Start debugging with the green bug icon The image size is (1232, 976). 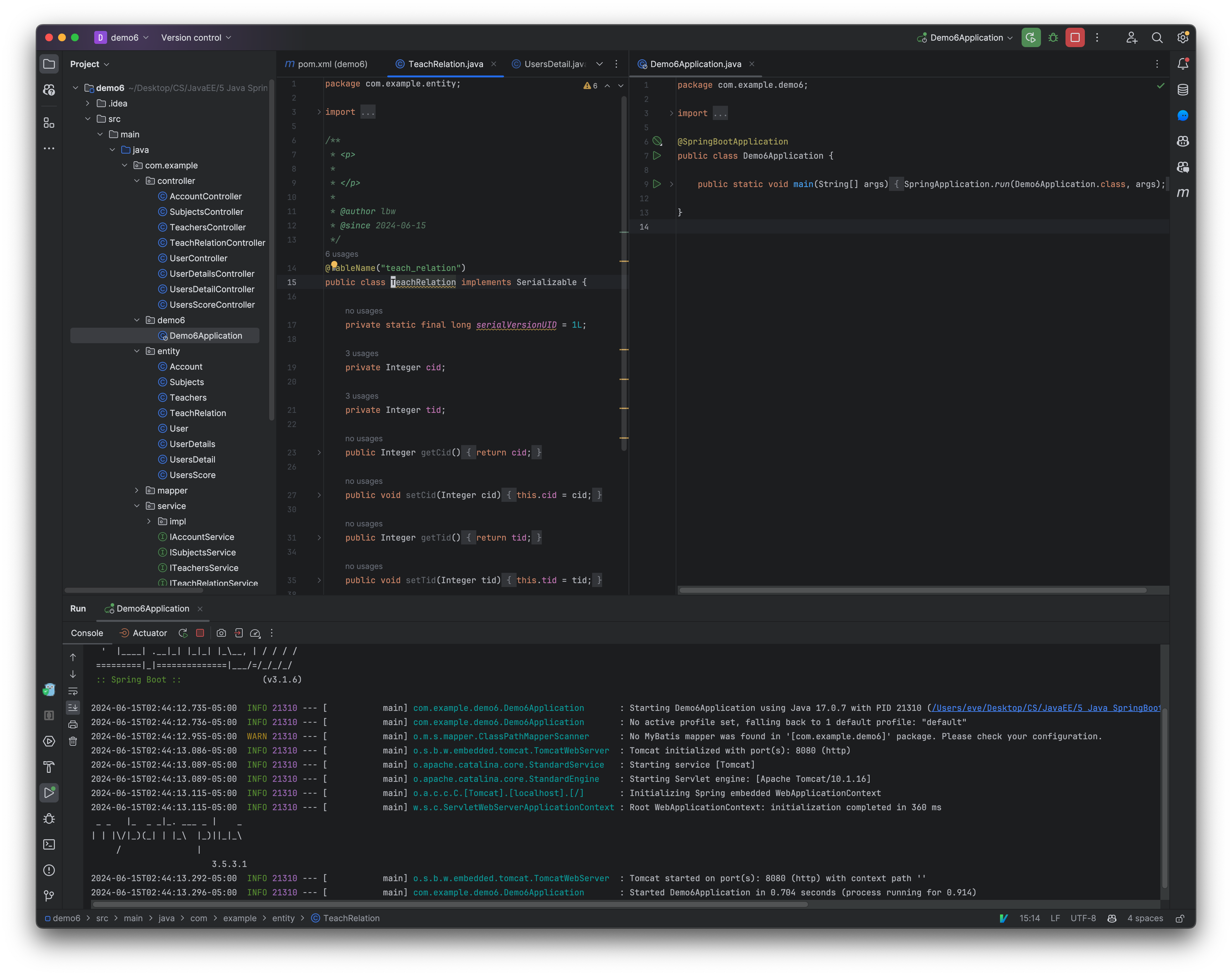(1053, 38)
